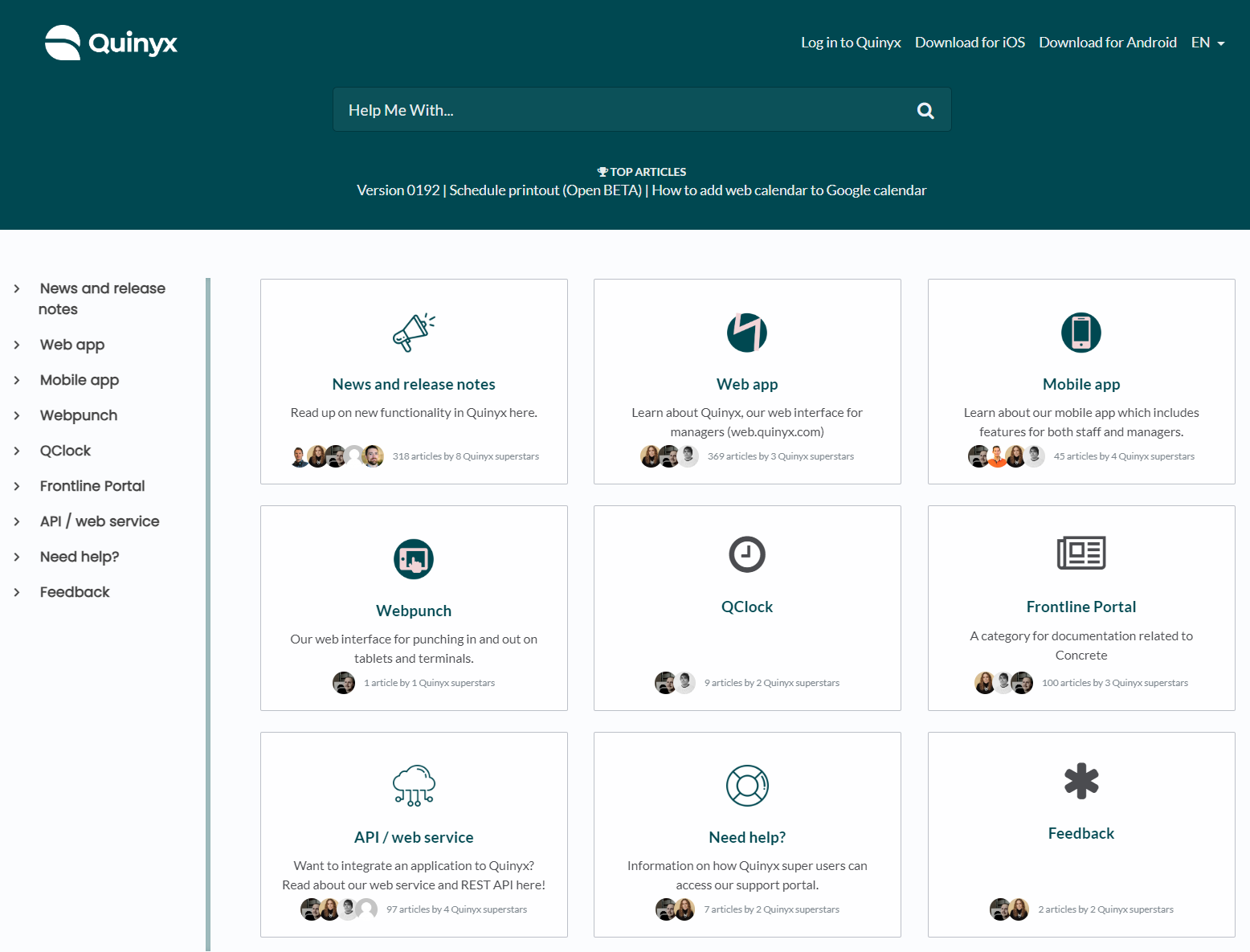Expand API / web service sidebar chevron
Screen dimensions: 1250x952
[x=17, y=521]
